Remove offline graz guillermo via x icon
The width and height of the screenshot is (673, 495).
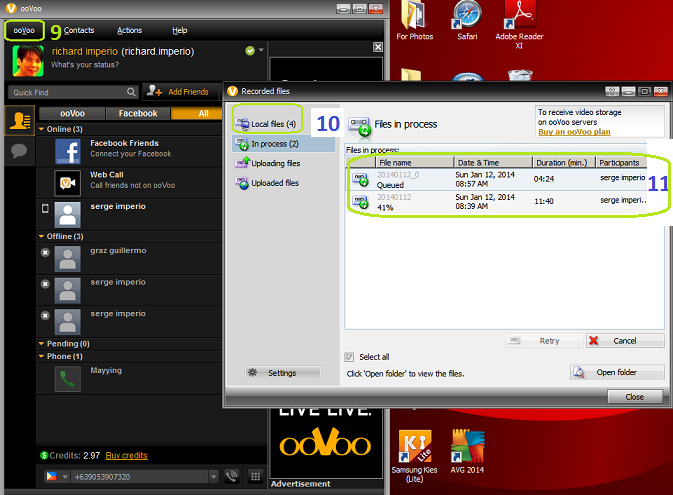[45, 252]
